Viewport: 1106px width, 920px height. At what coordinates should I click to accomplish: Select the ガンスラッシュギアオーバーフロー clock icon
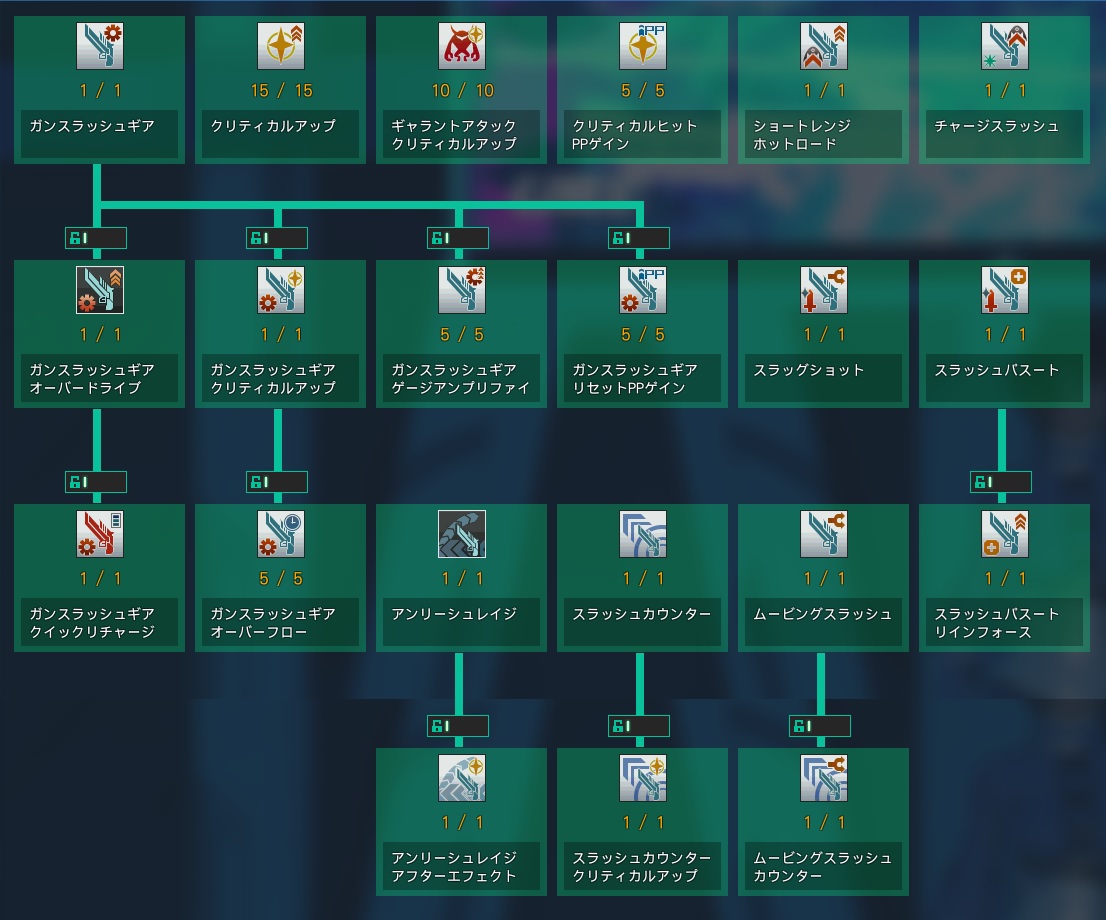pos(281,534)
